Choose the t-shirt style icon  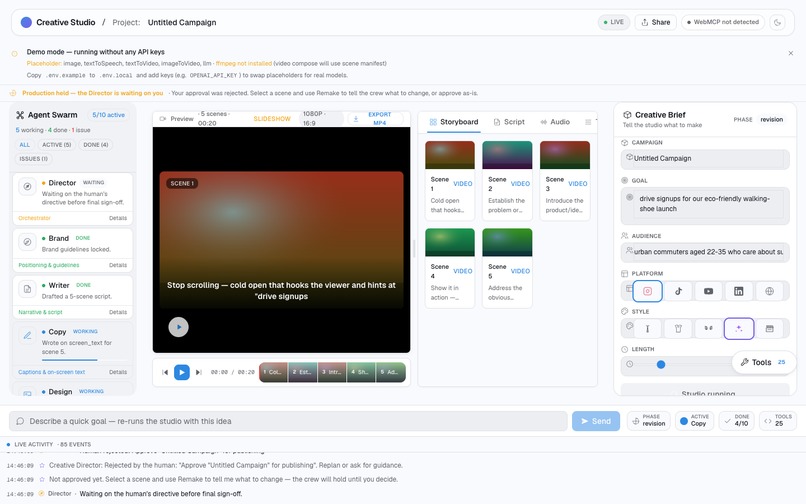678,329
